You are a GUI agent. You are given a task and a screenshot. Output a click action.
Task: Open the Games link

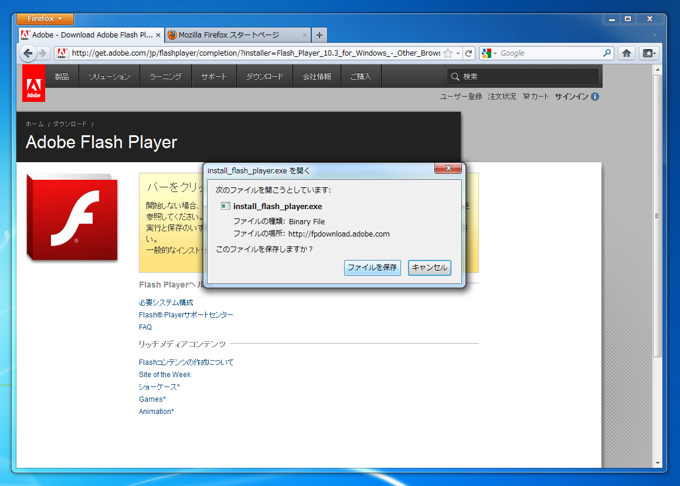point(152,399)
